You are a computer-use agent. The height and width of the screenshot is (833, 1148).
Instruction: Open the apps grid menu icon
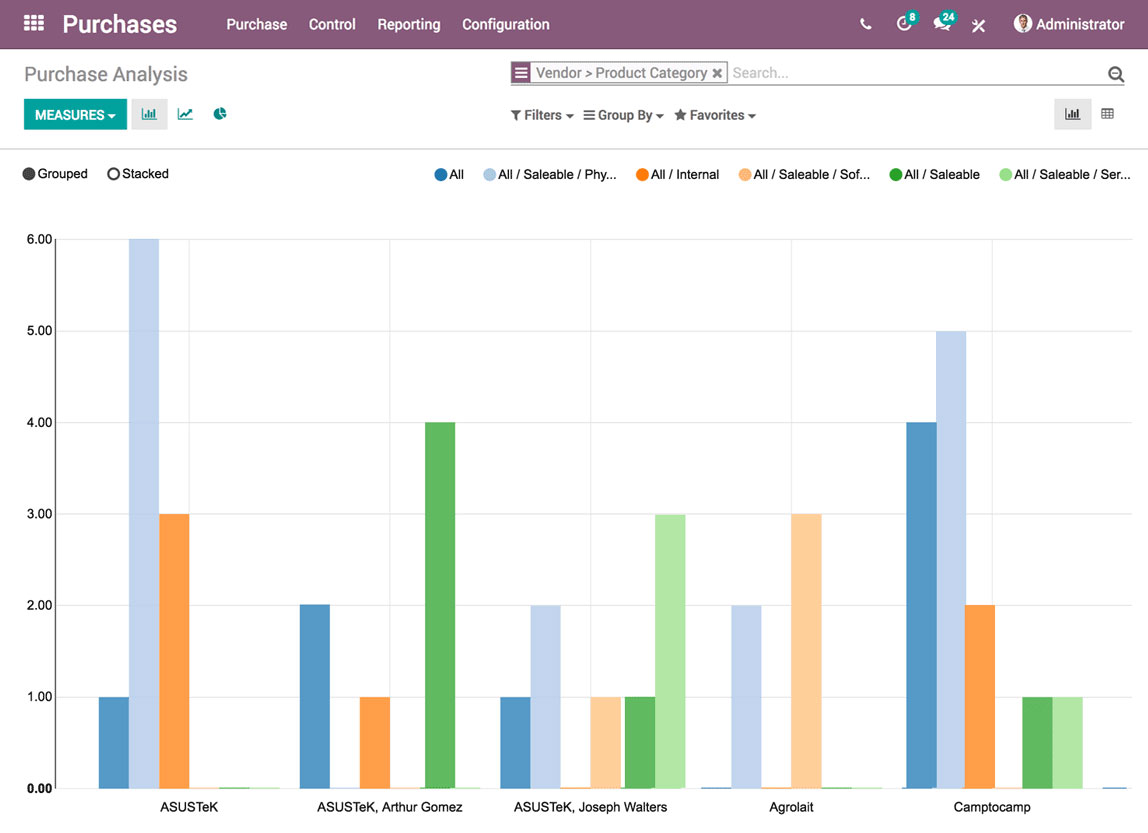tap(34, 24)
